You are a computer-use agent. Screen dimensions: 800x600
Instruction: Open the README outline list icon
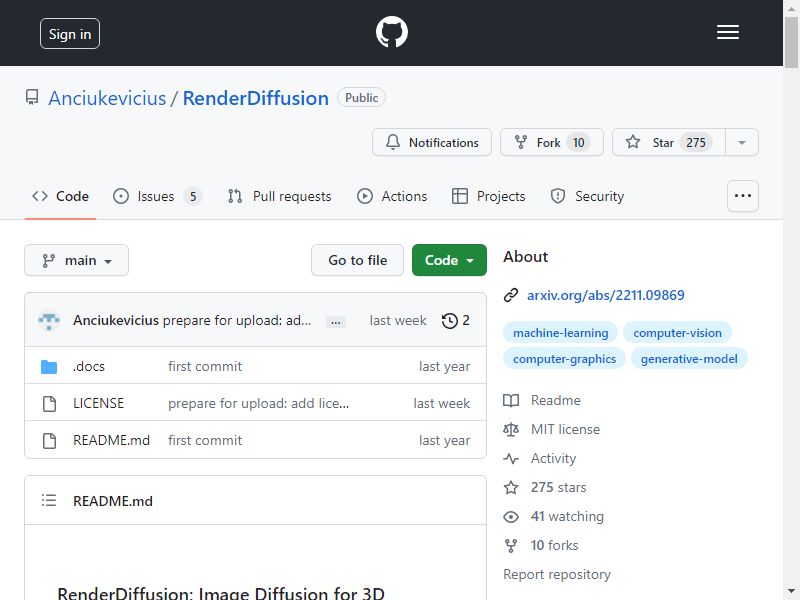pos(49,501)
